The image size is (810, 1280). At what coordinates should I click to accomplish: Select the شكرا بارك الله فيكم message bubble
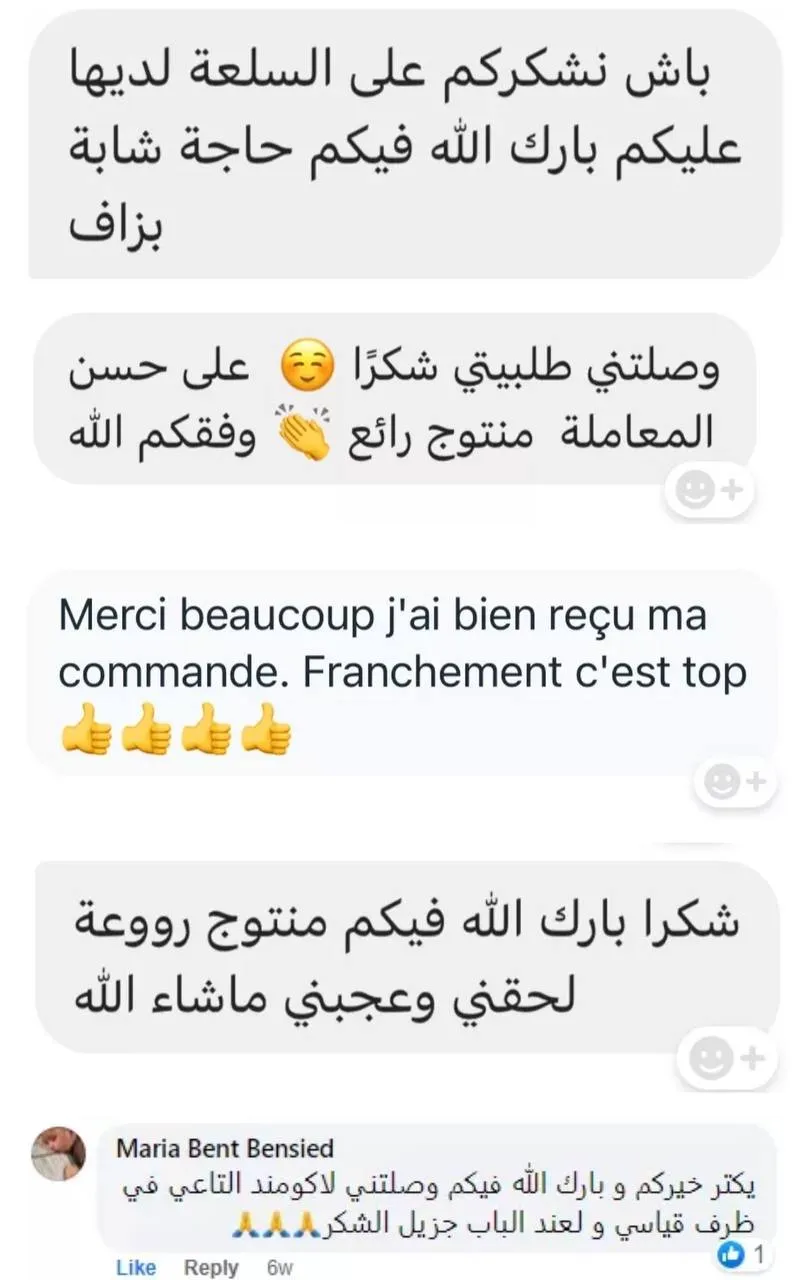(x=406, y=956)
